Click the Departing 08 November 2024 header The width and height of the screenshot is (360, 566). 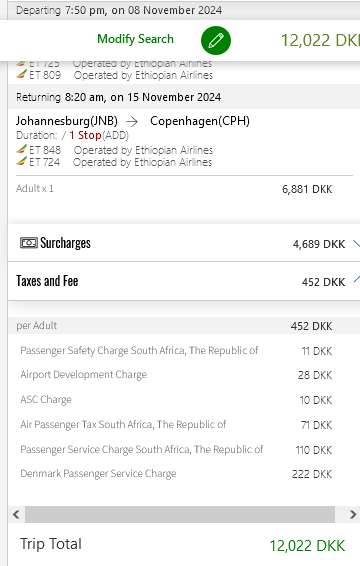click(x=119, y=10)
